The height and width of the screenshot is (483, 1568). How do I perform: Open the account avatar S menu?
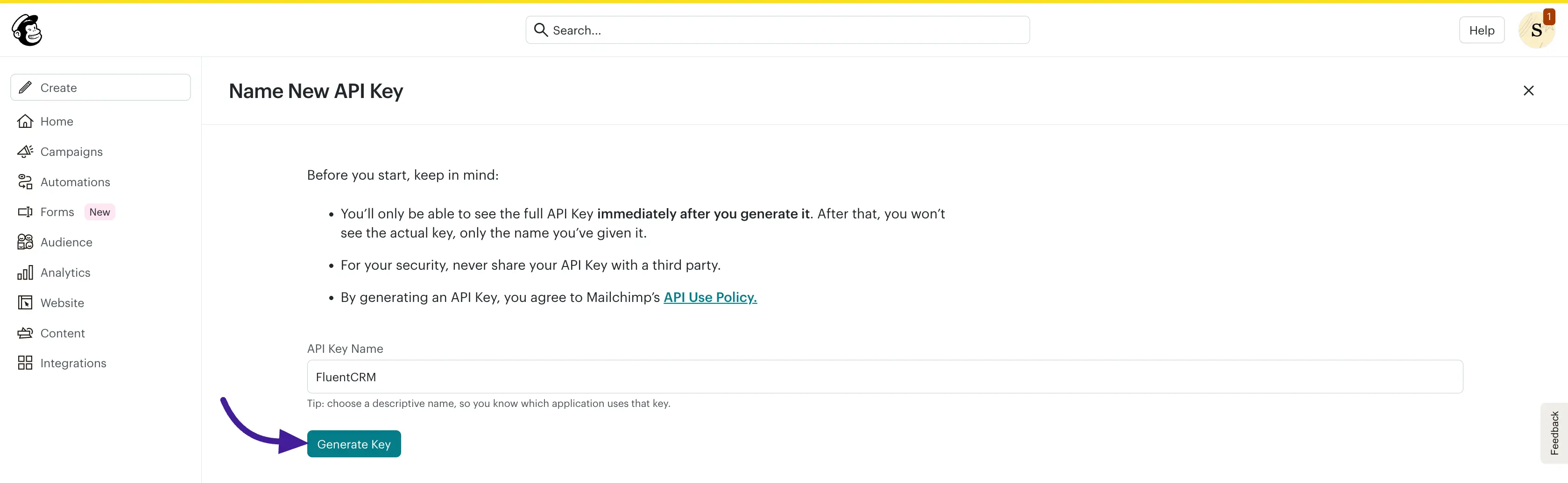[1536, 30]
